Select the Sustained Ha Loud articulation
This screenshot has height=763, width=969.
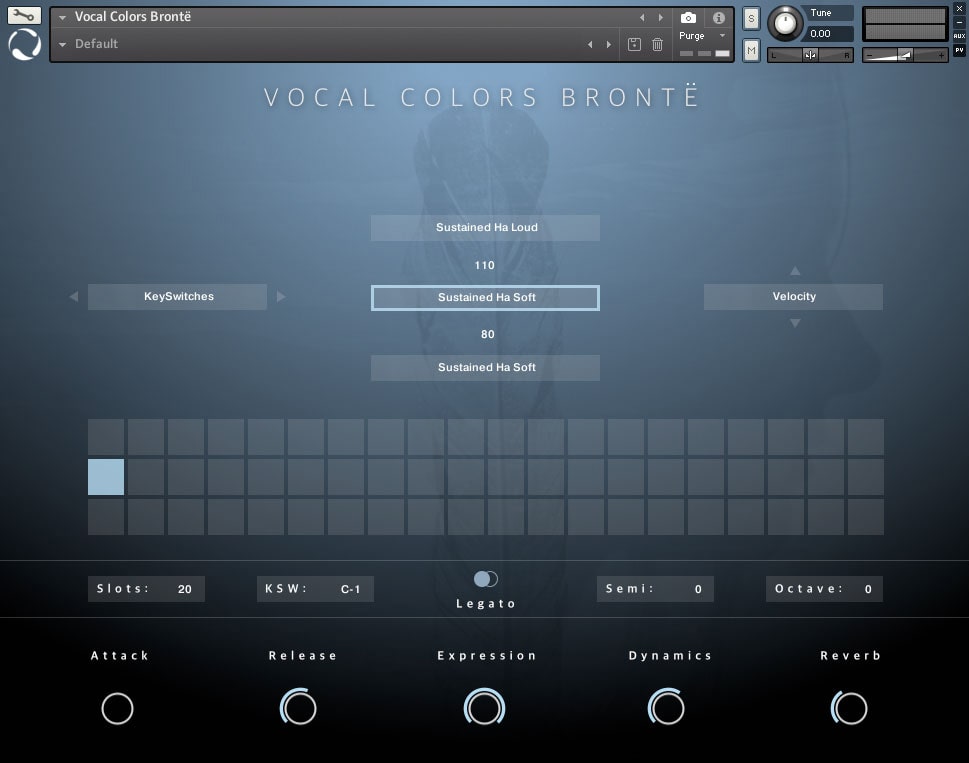(x=485, y=227)
